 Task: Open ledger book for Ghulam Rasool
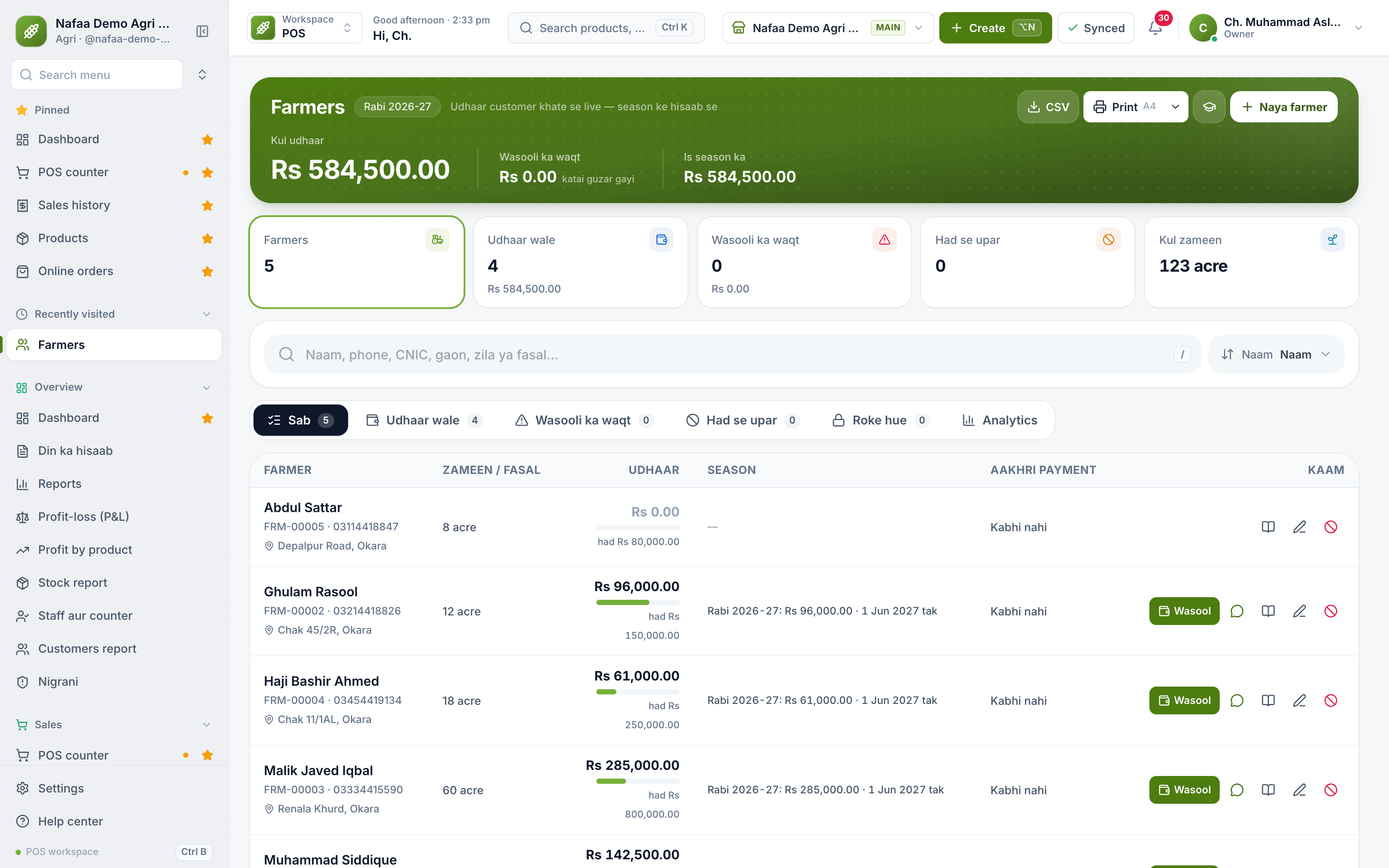tap(1268, 611)
